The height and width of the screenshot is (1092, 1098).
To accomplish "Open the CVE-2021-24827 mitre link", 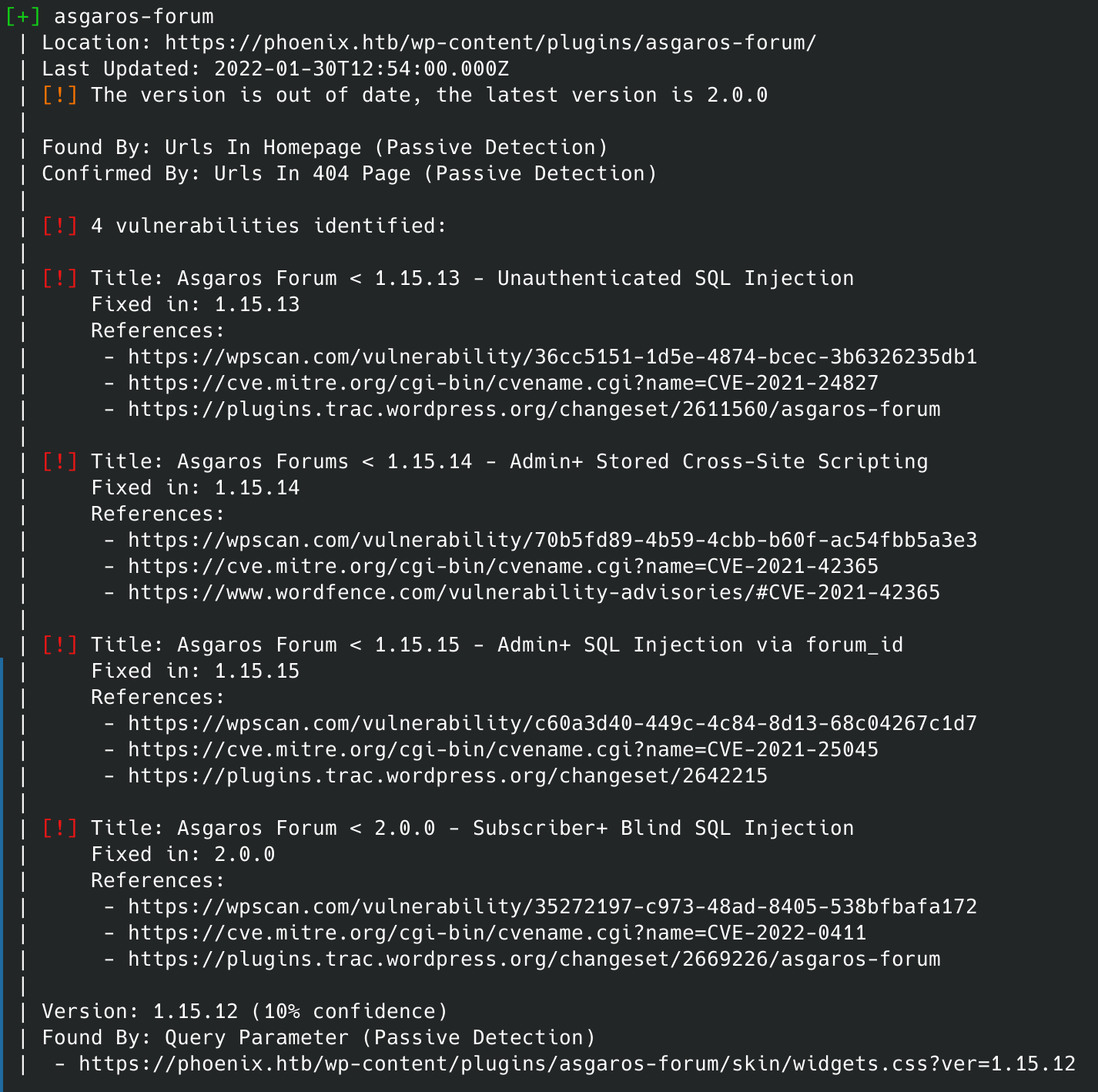I will (x=503, y=383).
